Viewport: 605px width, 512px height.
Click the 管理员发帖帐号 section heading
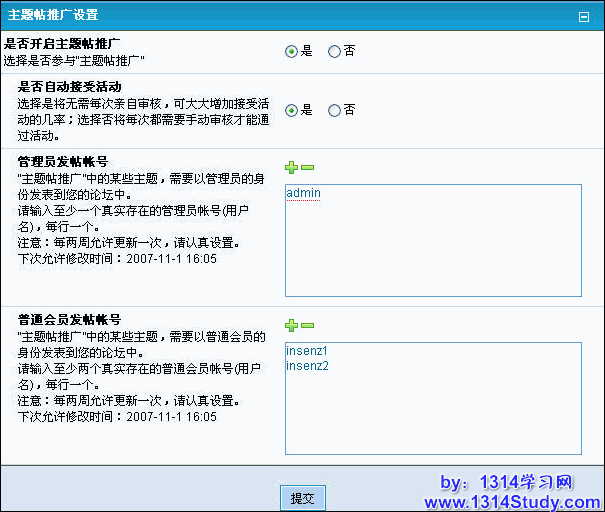click(x=63, y=161)
